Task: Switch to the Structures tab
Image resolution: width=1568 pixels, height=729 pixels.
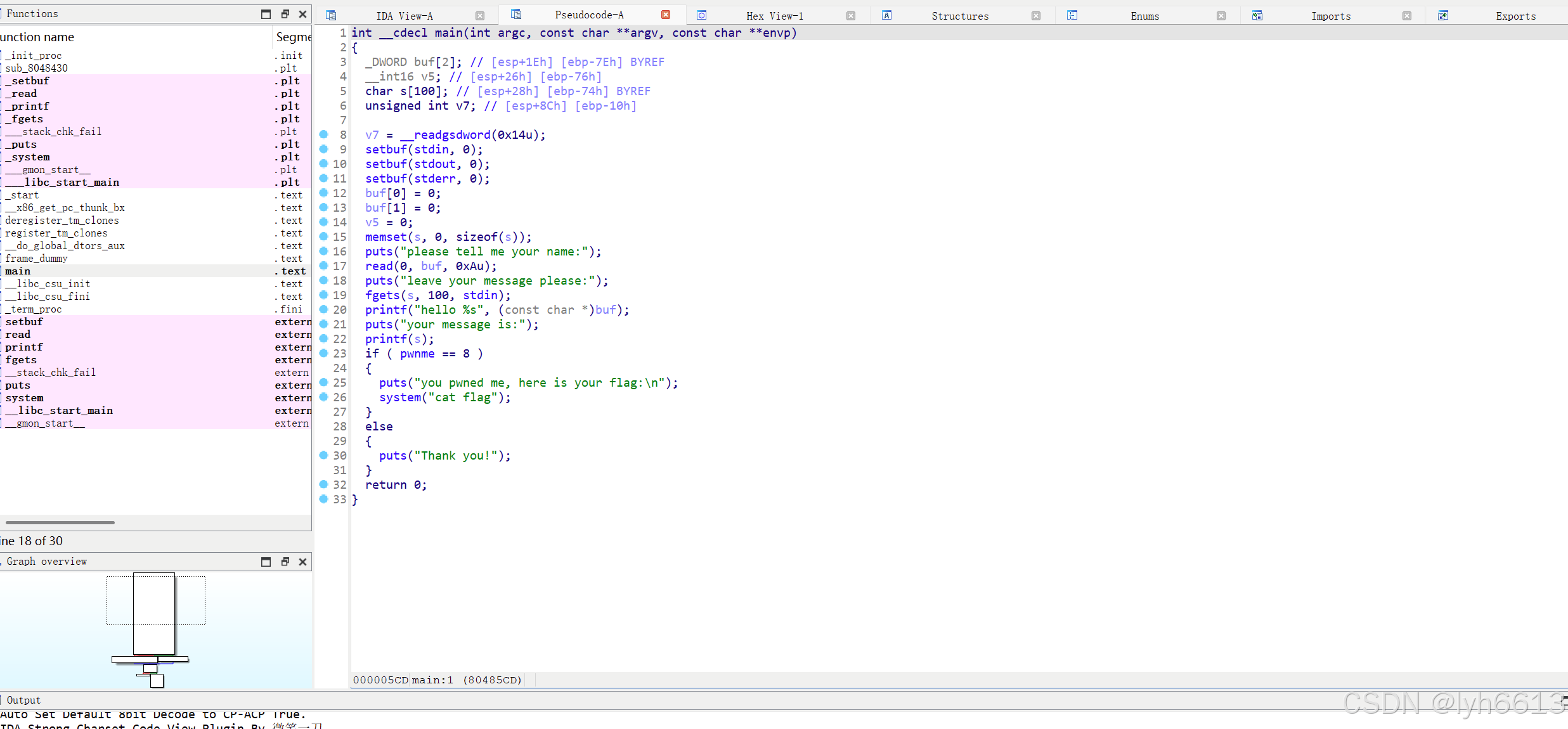Action: pyautogui.click(x=959, y=16)
